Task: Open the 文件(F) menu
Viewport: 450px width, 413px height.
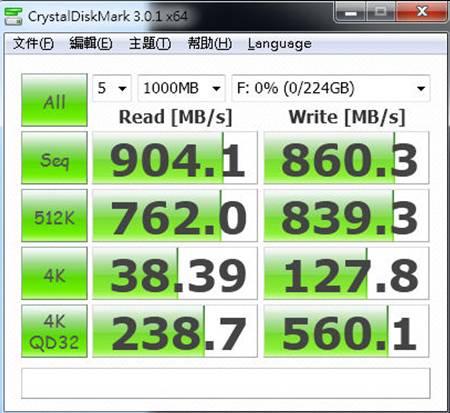Action: [x=34, y=43]
